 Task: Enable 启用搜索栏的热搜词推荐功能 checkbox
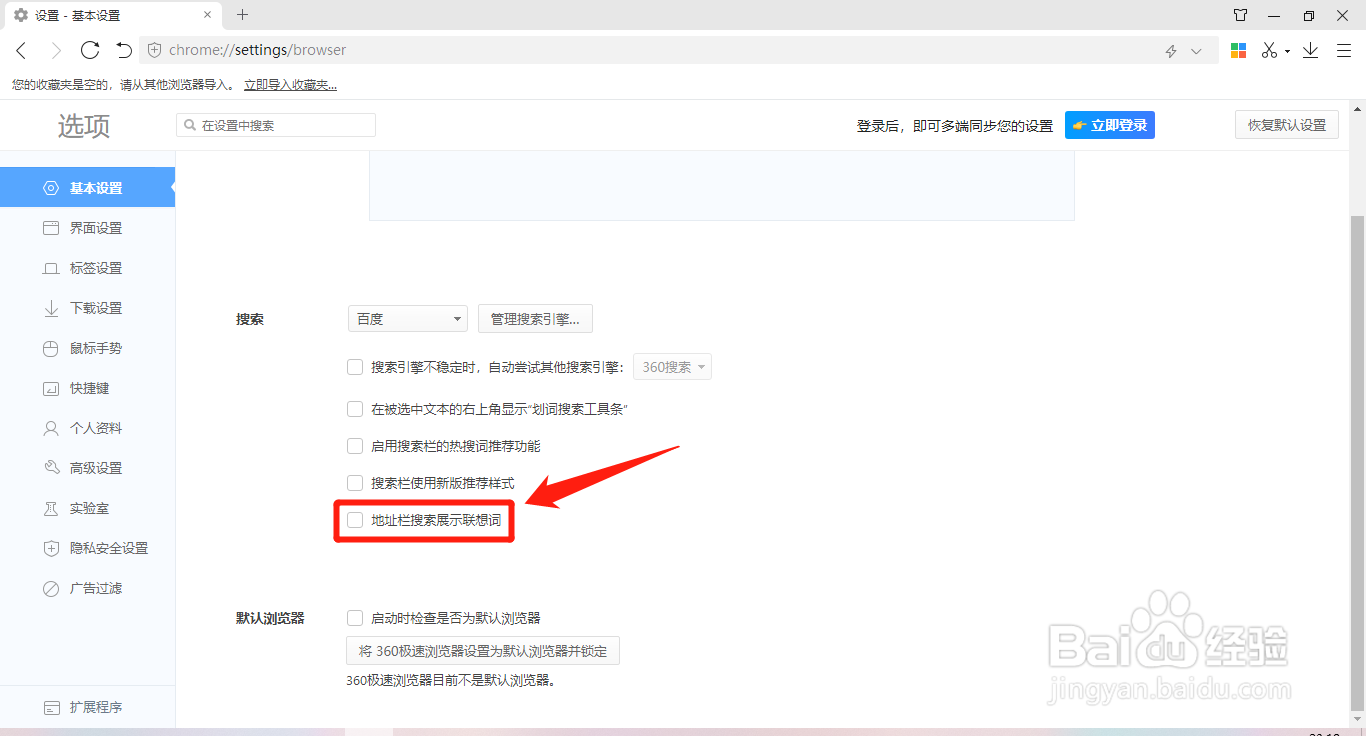(355, 446)
